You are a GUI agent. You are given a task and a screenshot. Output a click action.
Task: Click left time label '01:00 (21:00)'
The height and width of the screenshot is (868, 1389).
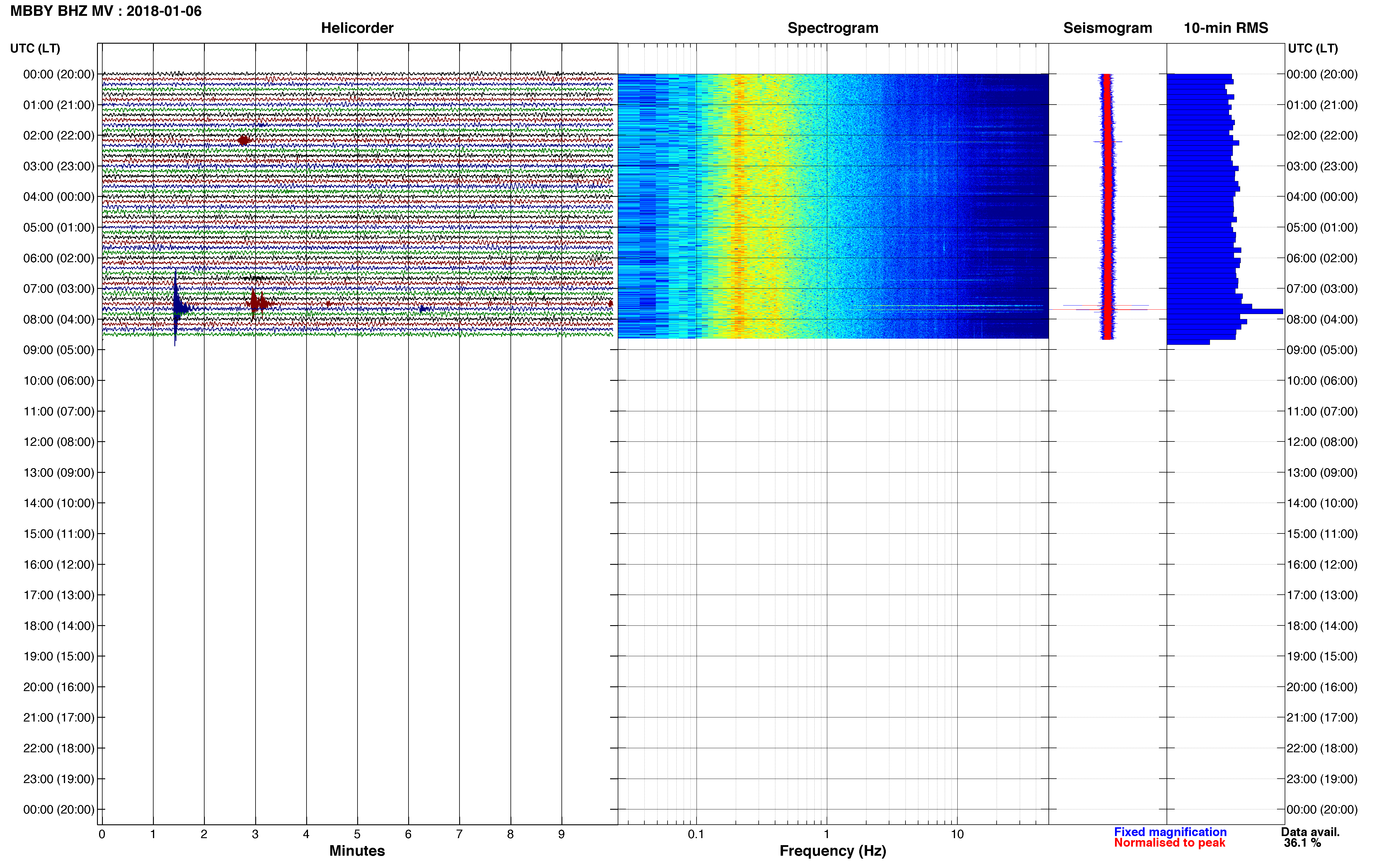[59, 105]
